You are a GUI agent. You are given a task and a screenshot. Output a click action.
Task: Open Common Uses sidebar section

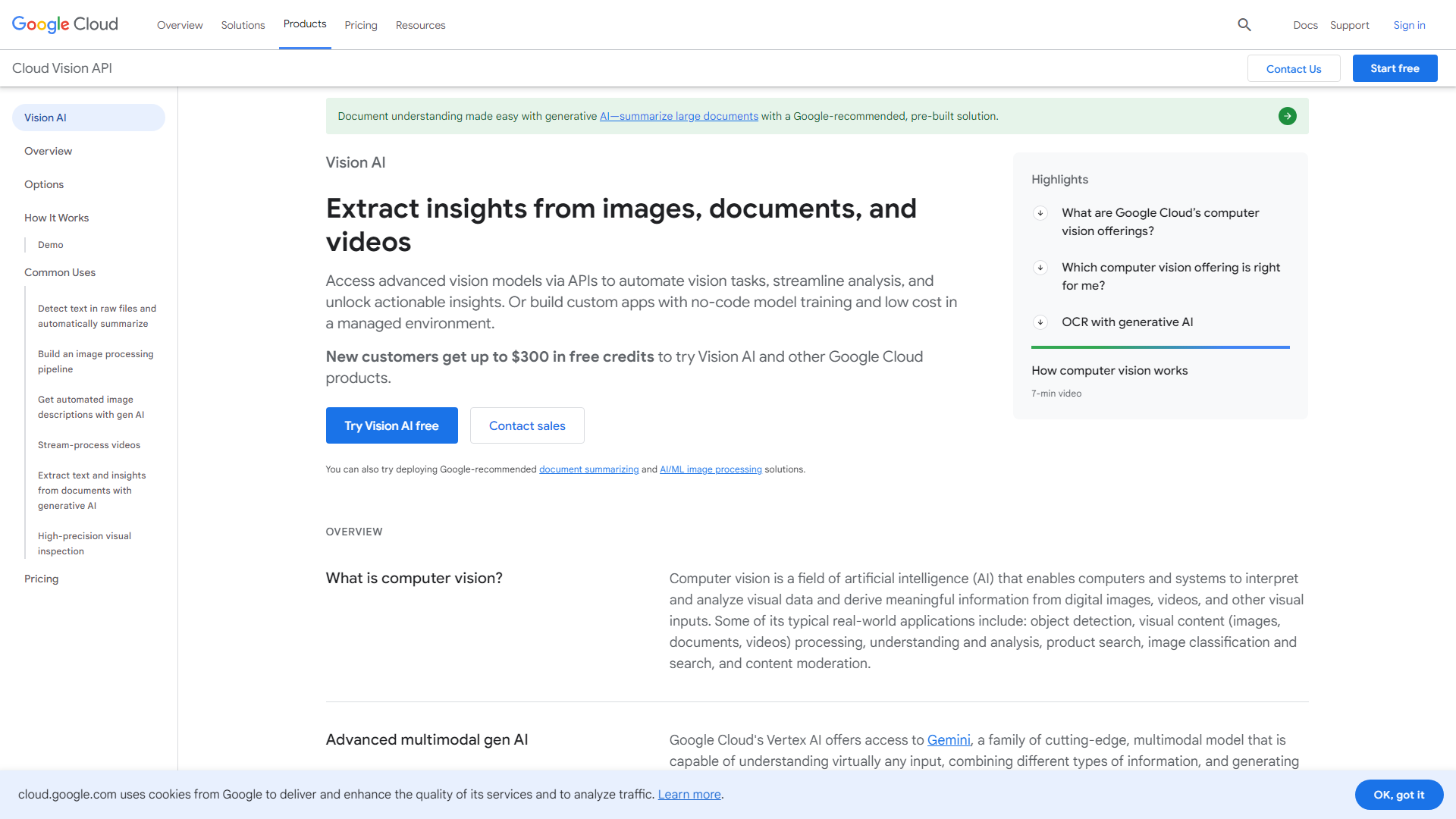[60, 272]
